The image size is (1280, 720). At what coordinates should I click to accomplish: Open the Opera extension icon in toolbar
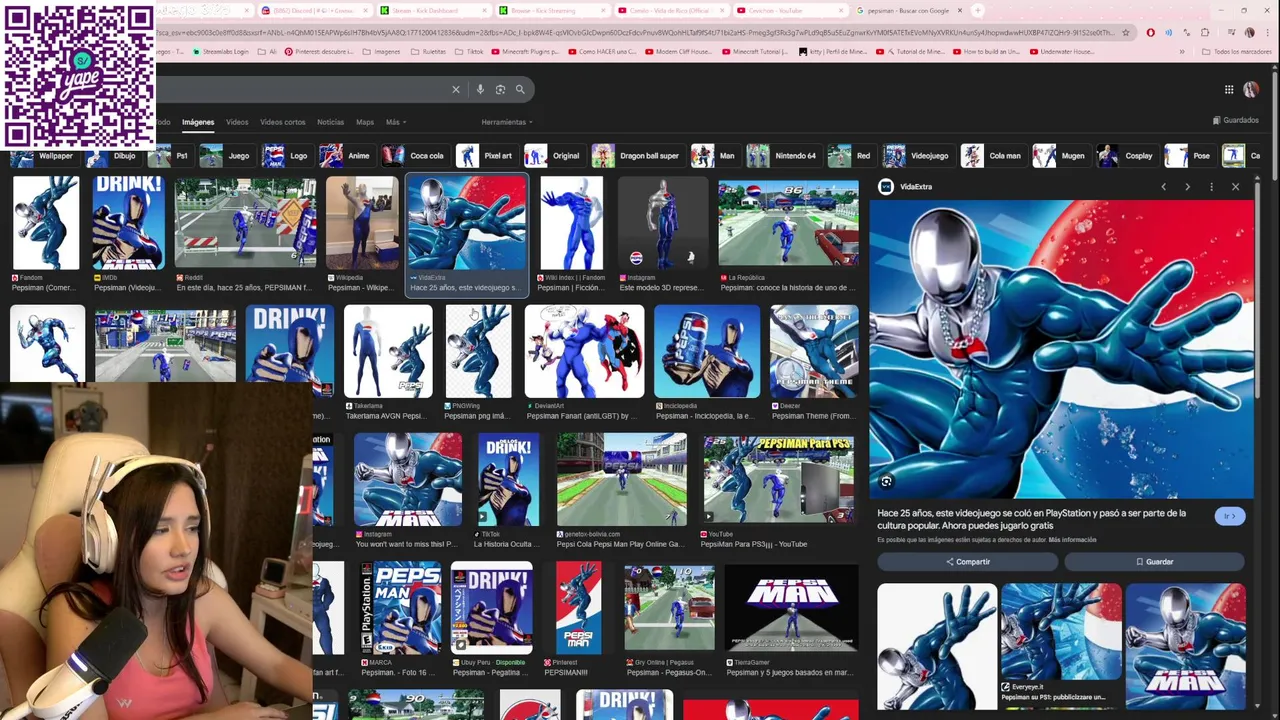pyautogui.click(x=1150, y=32)
